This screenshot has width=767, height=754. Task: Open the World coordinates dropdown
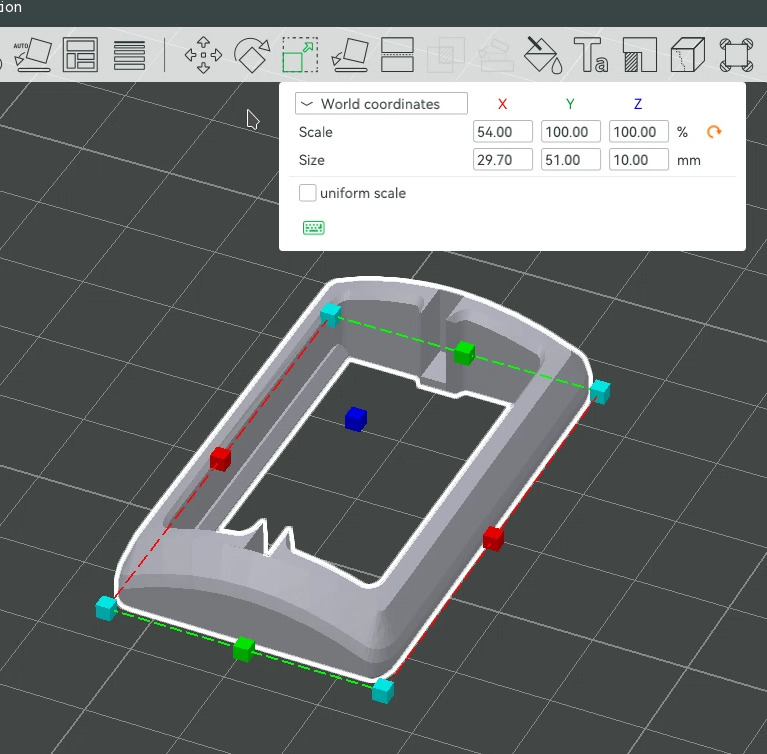click(381, 104)
